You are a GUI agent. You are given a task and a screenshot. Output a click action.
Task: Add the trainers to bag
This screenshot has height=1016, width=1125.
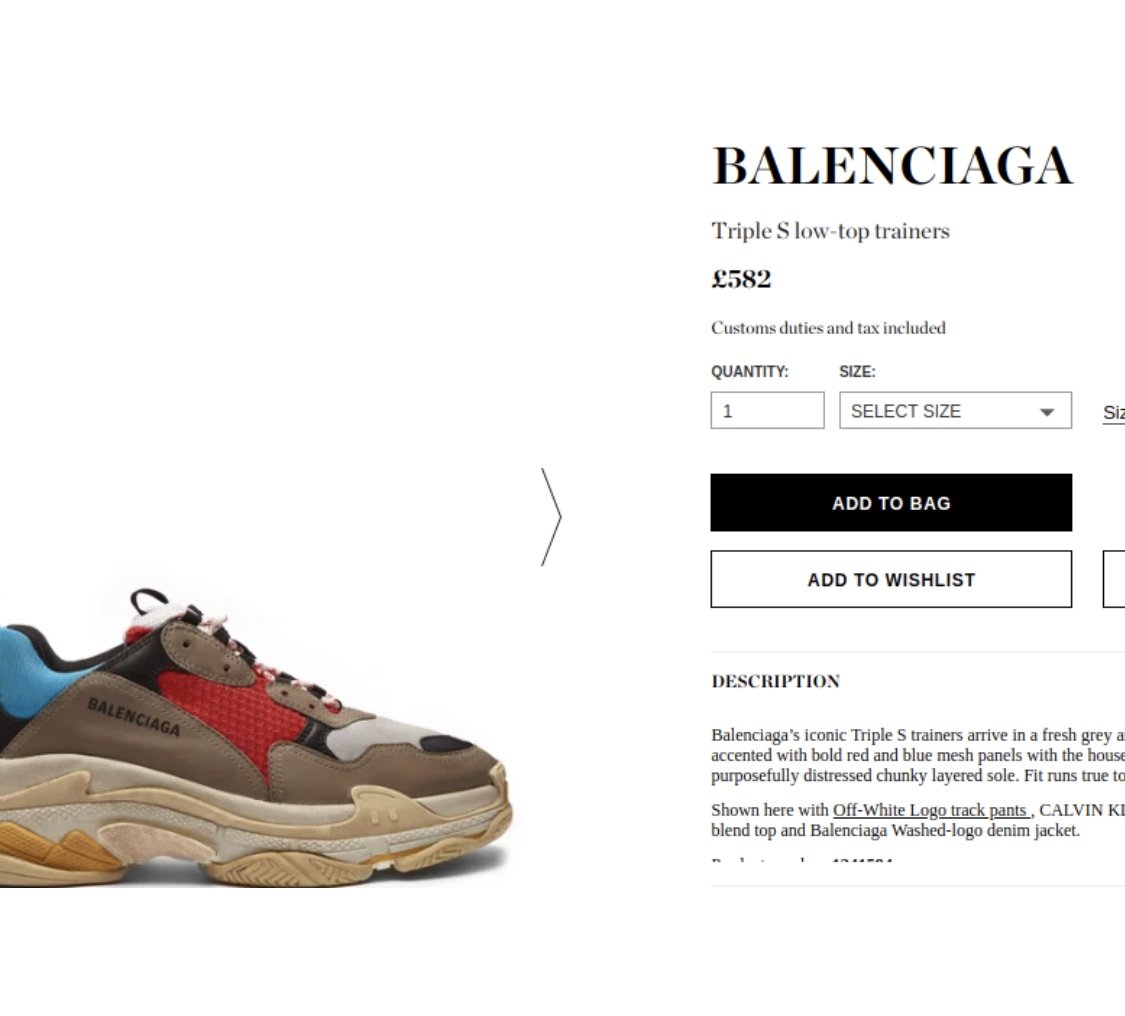891,502
